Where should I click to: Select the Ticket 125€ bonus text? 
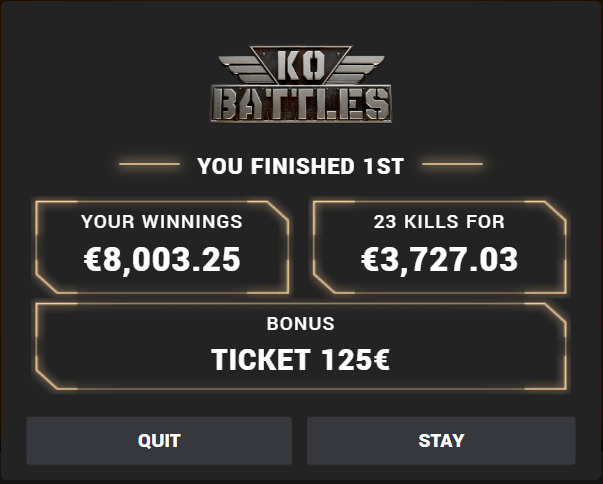pyautogui.click(x=300, y=360)
